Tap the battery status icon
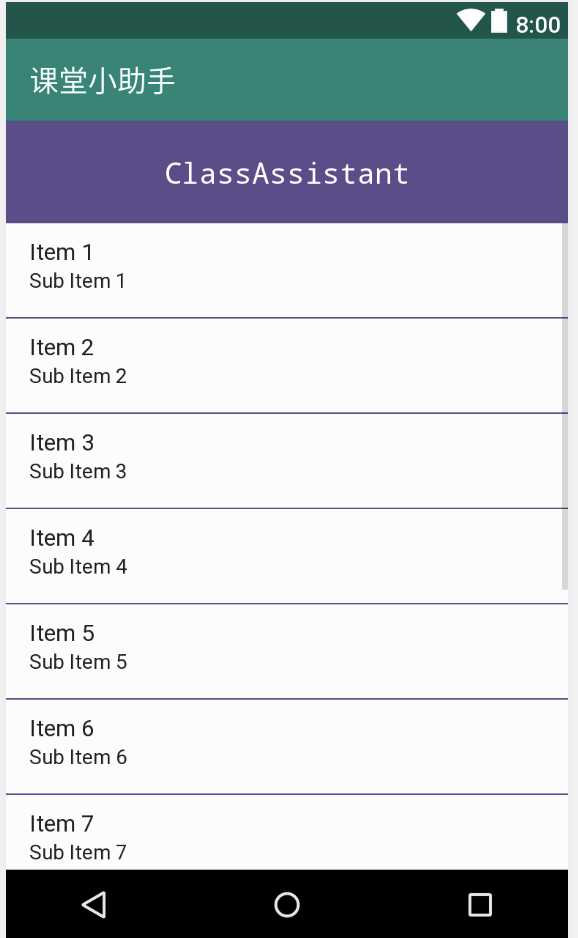This screenshot has width=578, height=938. 499,21
